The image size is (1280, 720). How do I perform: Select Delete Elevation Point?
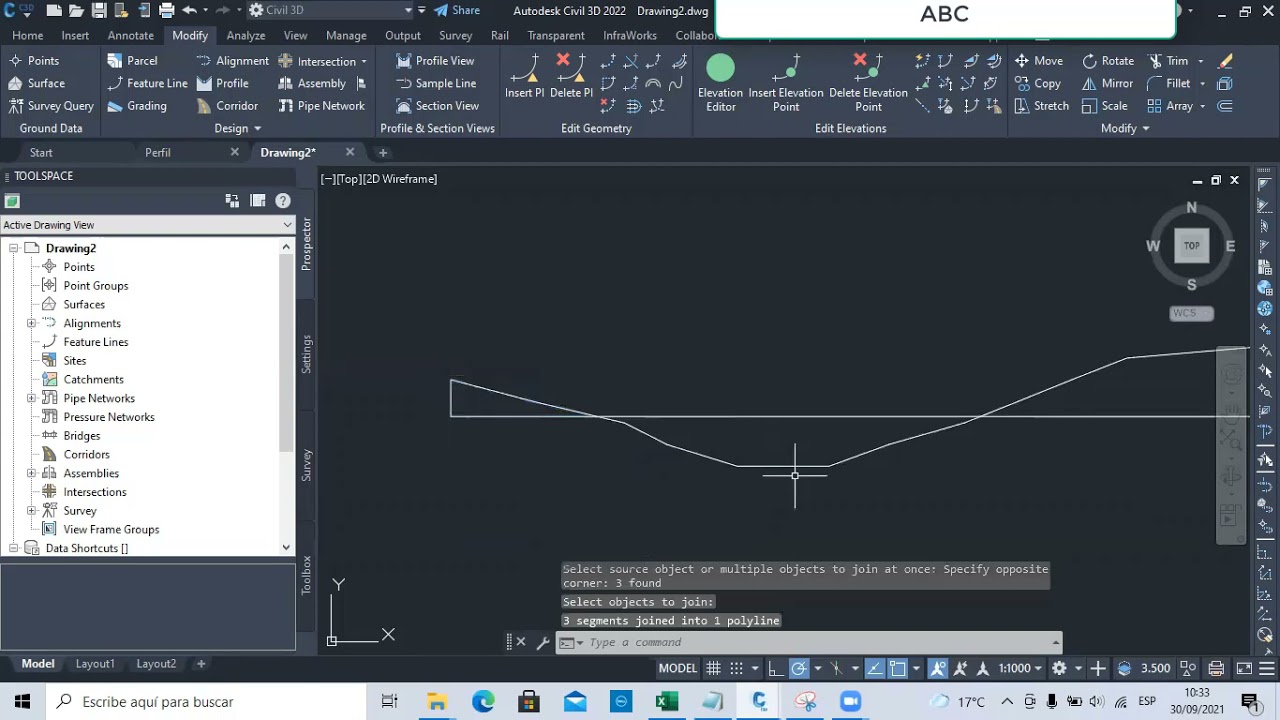tap(868, 82)
